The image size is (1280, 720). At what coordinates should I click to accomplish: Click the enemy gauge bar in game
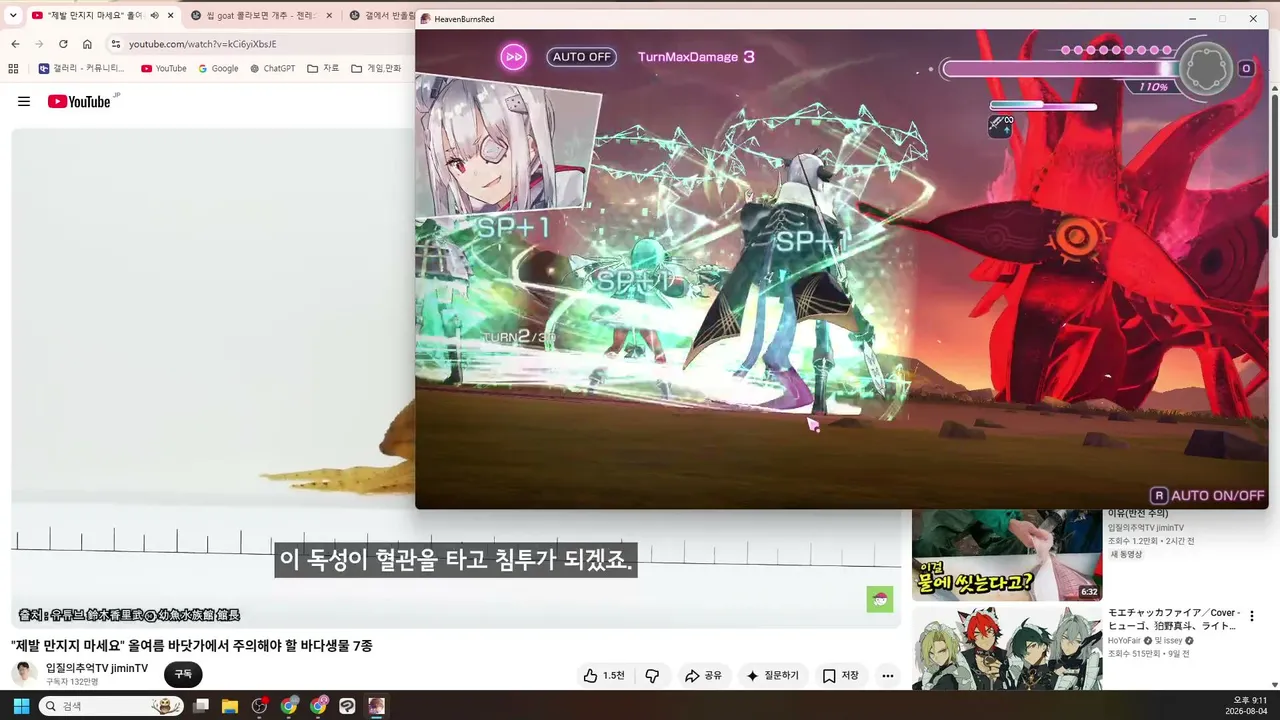1060,69
